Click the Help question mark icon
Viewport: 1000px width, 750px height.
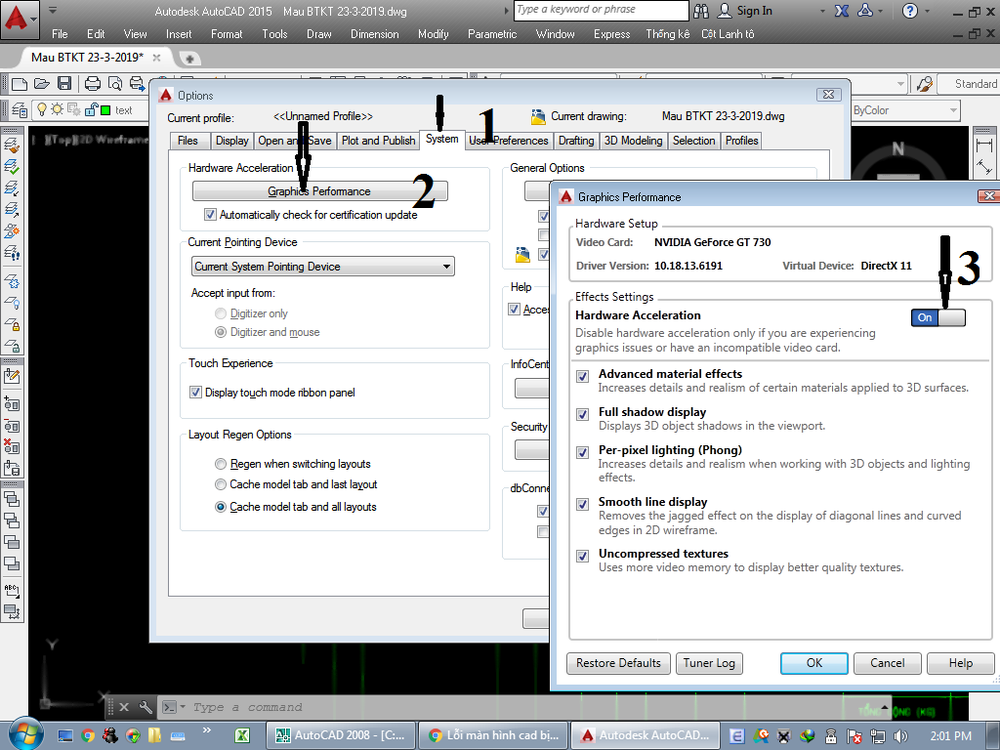909,11
